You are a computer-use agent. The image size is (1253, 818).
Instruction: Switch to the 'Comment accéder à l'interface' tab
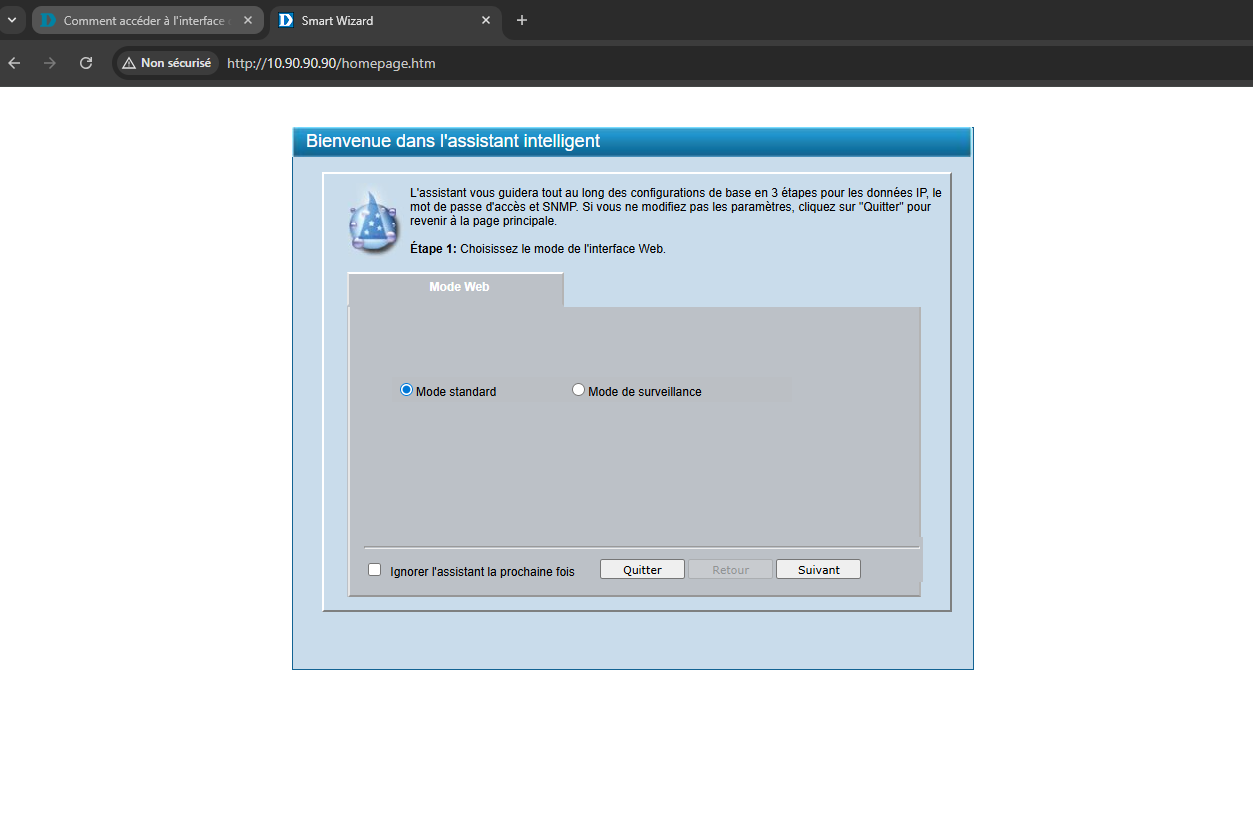tap(140, 20)
